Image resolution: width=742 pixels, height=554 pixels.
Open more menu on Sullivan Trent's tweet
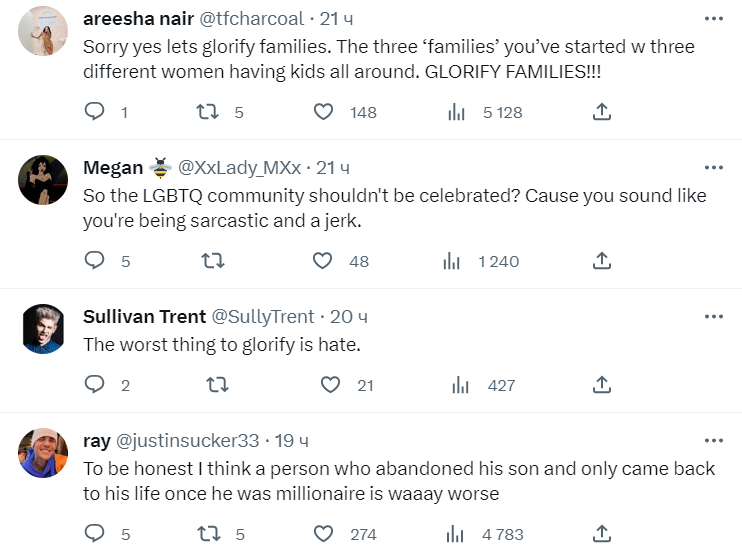click(713, 316)
